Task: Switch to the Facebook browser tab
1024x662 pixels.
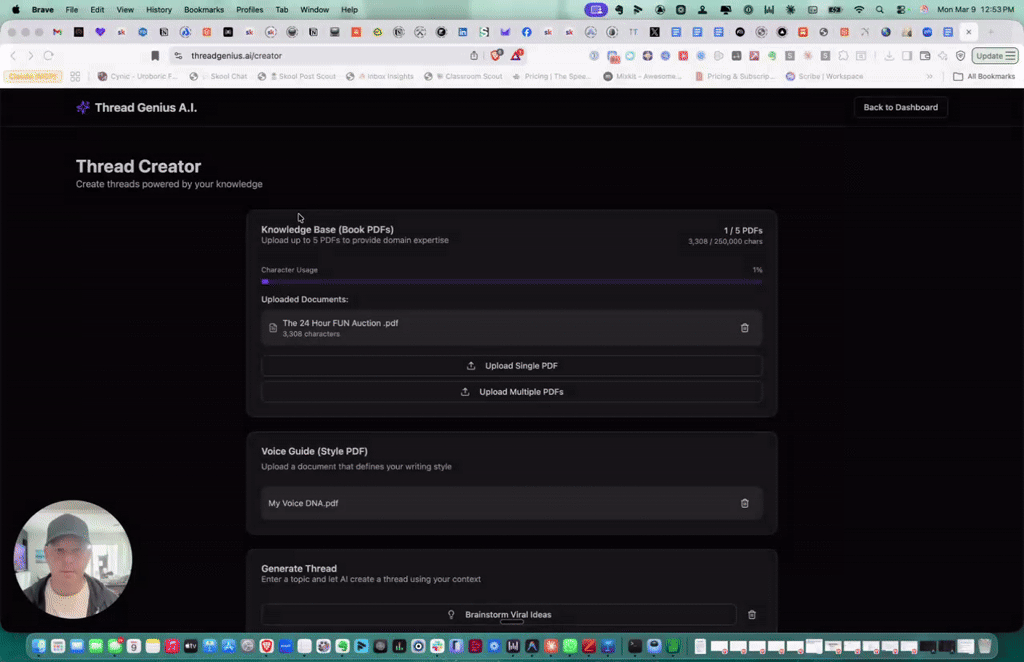Action: pos(526,32)
